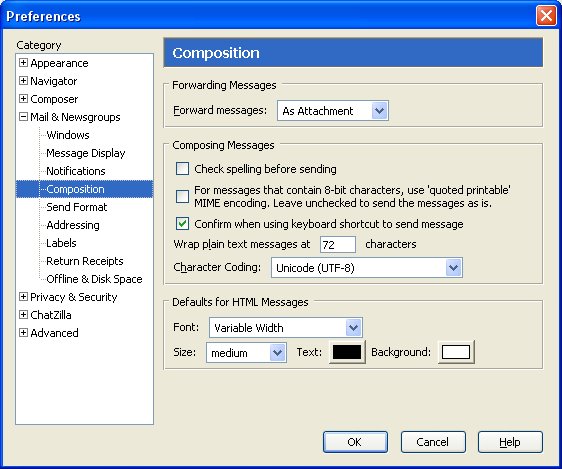Open the Character Coding dropdown
The height and width of the screenshot is (469, 562).
point(367,268)
